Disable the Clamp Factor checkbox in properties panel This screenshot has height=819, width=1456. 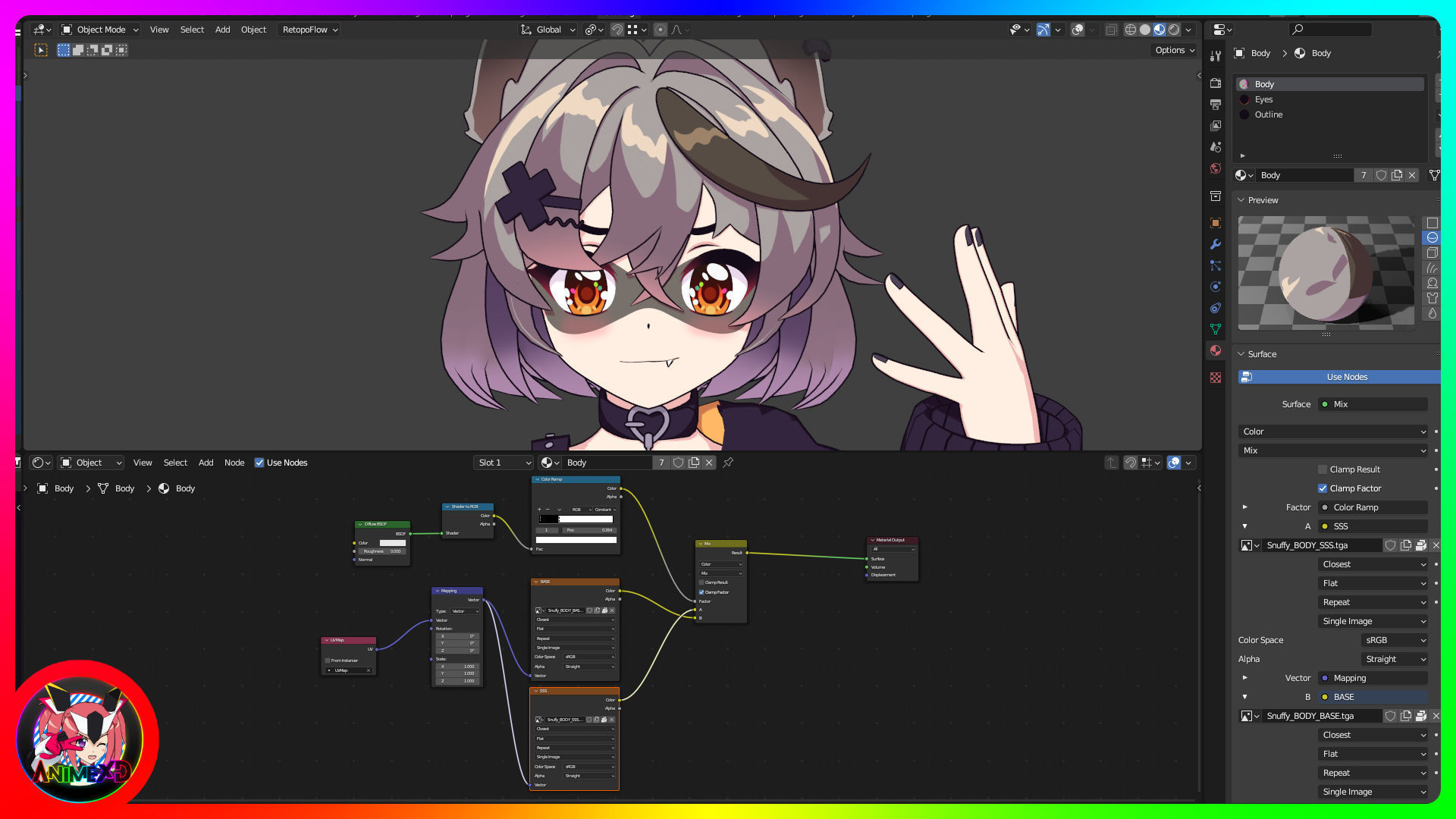pos(1323,488)
